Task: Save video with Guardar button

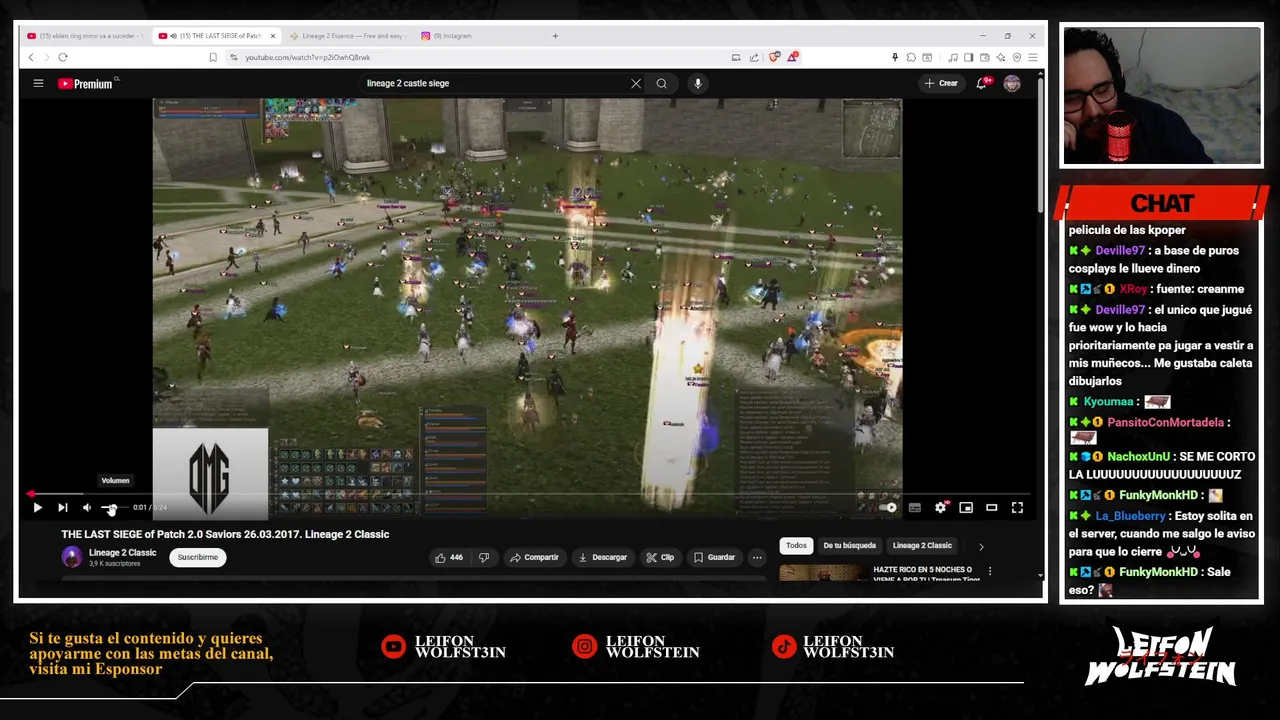Action: pyautogui.click(x=714, y=557)
